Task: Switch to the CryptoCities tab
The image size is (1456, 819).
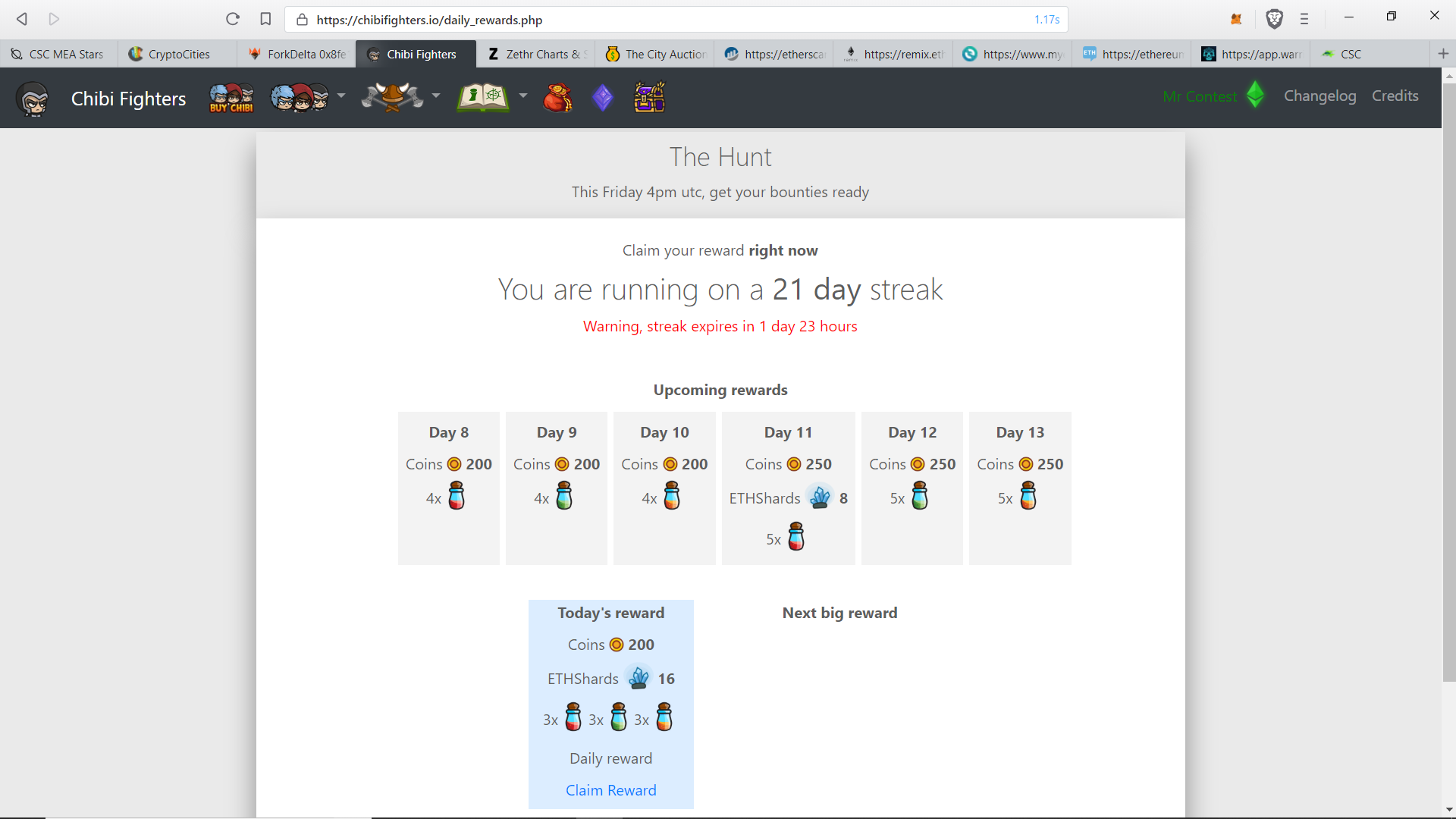Action: pyautogui.click(x=178, y=54)
